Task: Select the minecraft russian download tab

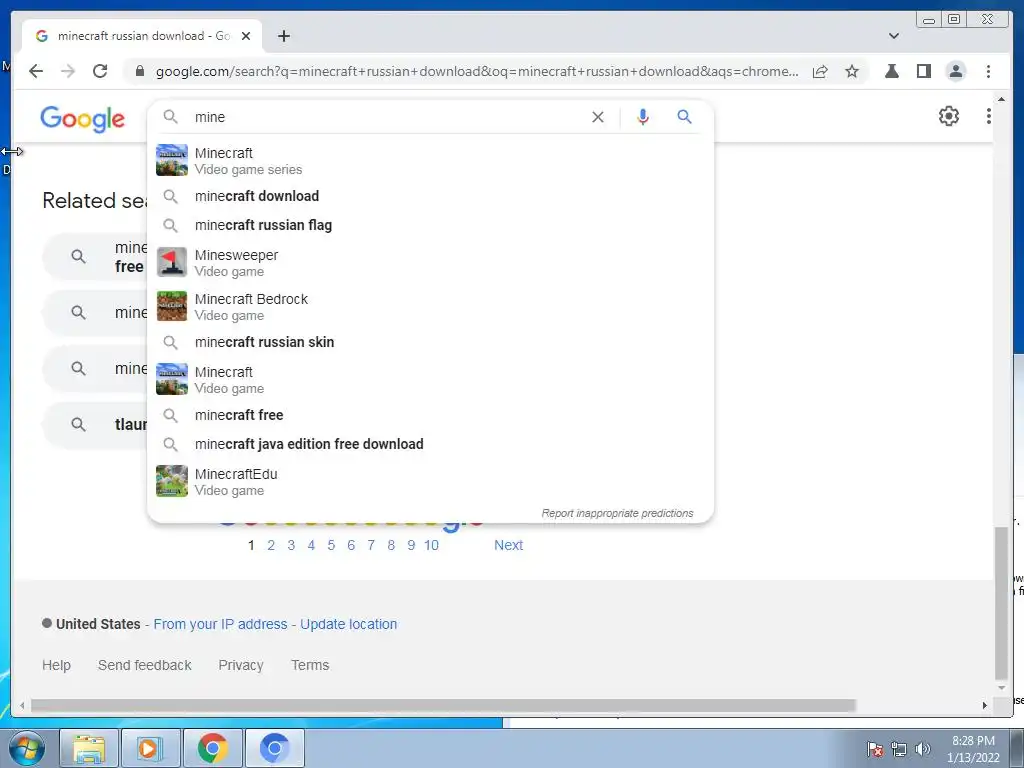Action: point(142,36)
